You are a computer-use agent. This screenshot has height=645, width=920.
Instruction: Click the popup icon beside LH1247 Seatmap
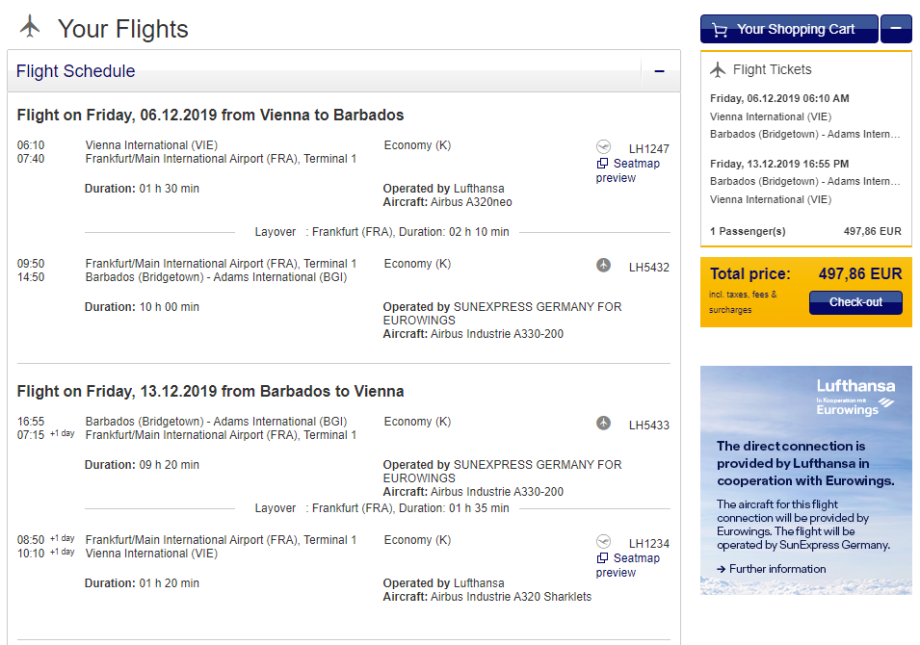click(602, 164)
